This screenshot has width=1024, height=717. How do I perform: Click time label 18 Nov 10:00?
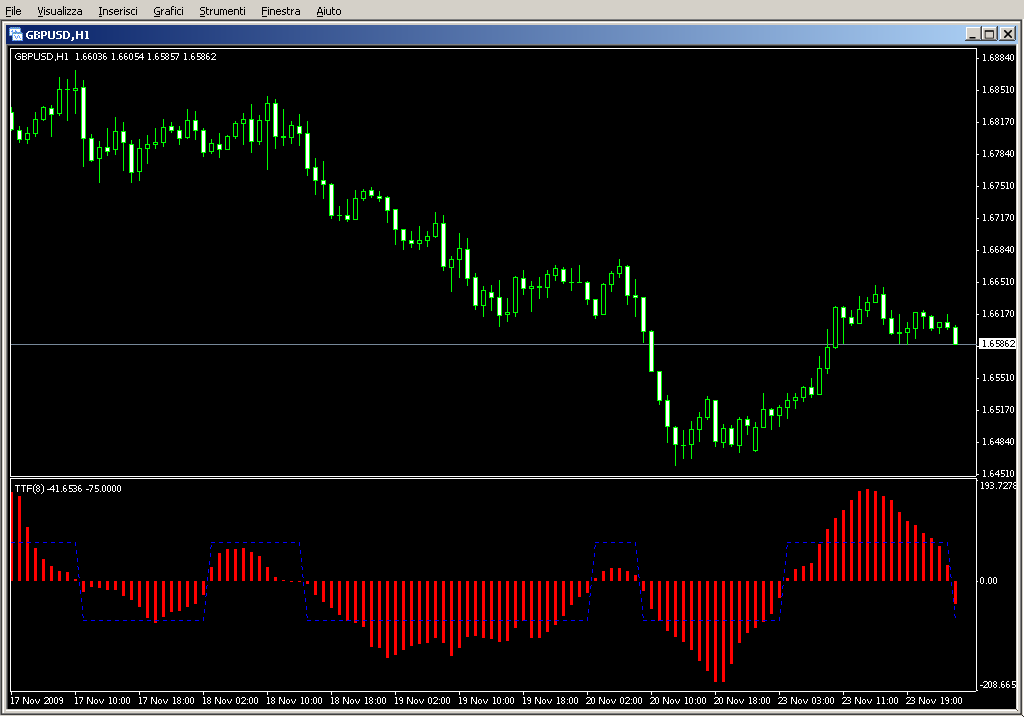294,701
